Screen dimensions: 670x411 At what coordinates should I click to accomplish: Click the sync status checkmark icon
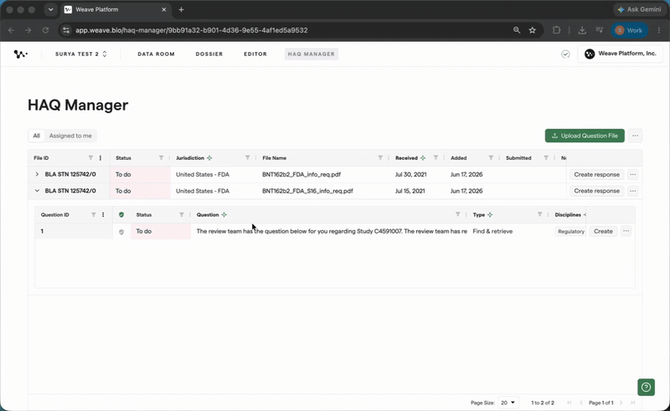point(565,54)
